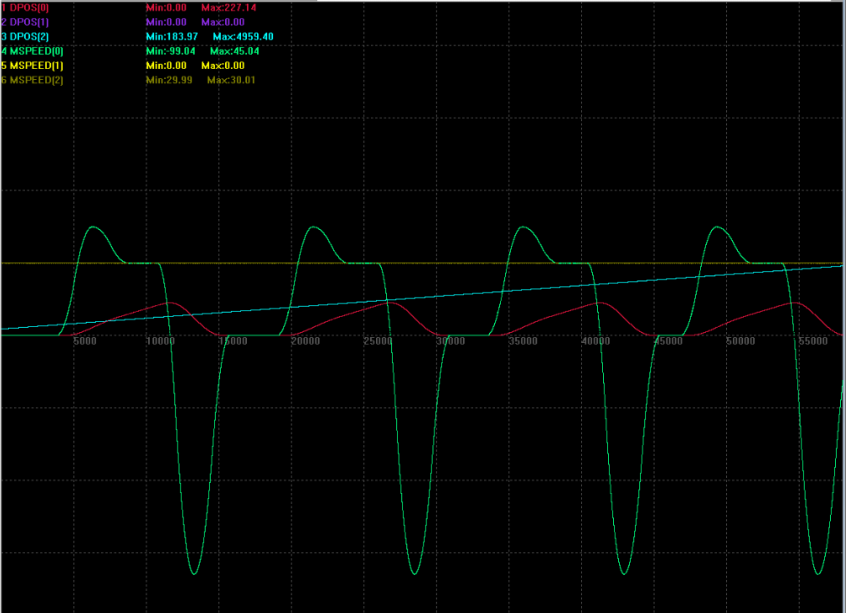Click the red DPOS(0) legend label

coord(27,7)
